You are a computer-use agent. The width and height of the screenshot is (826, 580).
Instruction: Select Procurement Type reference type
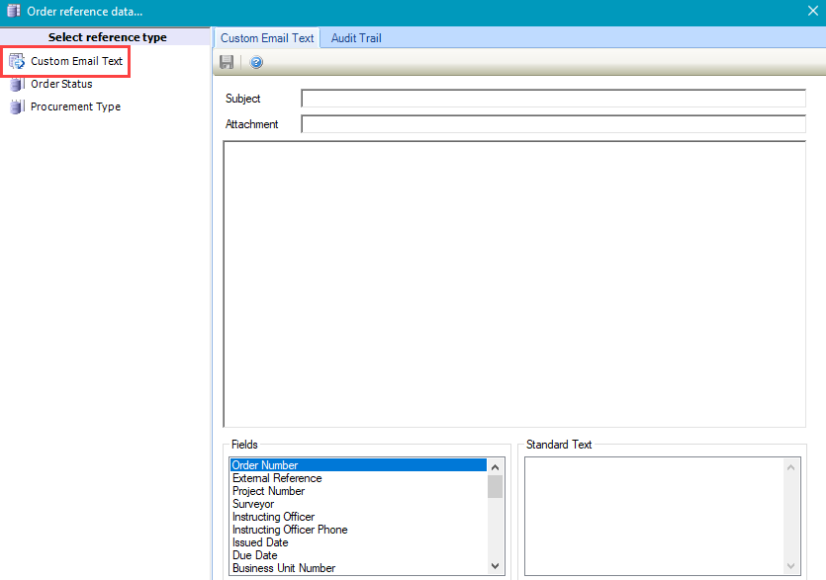[75, 107]
